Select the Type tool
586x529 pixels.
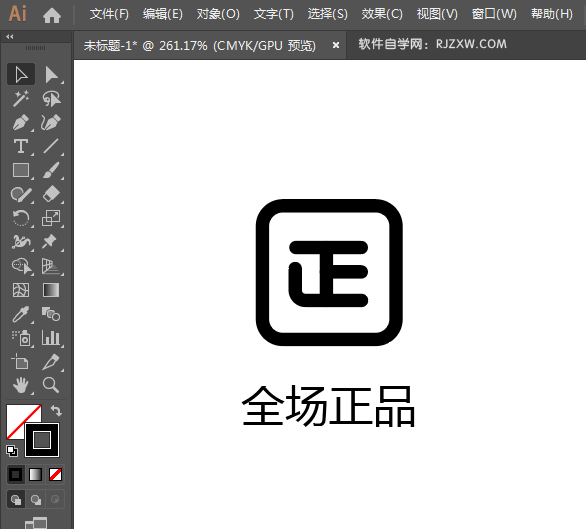tap(21, 146)
